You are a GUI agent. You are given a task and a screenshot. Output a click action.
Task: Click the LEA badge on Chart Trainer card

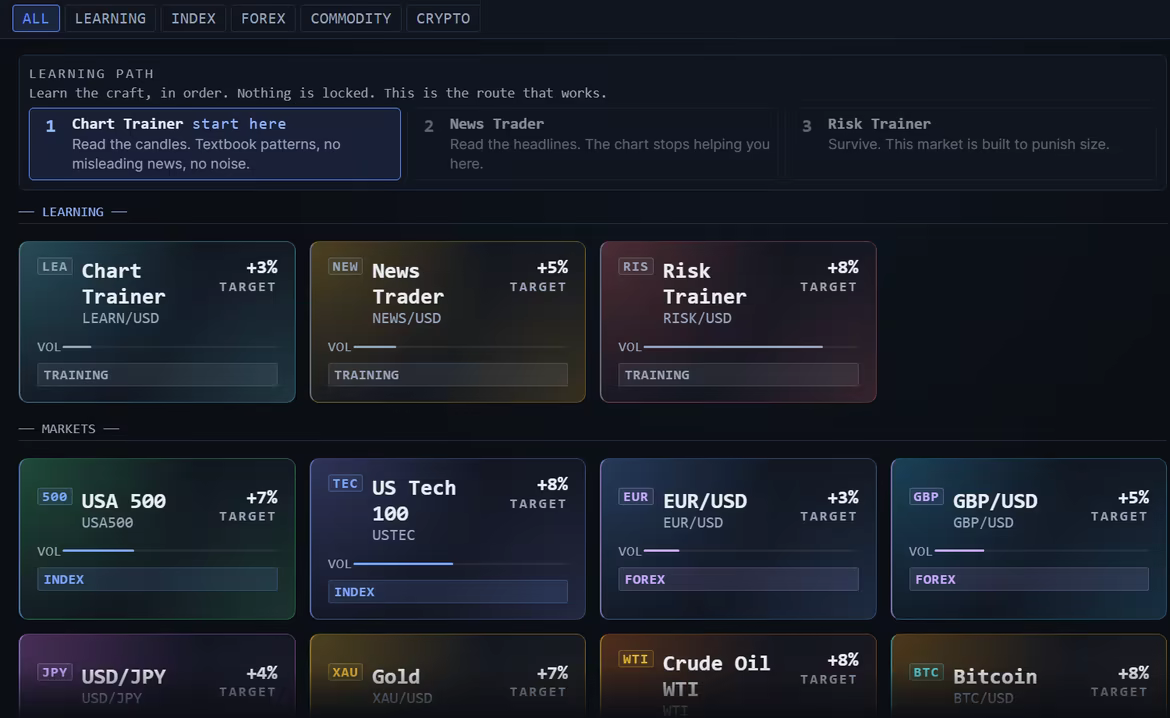click(54, 266)
